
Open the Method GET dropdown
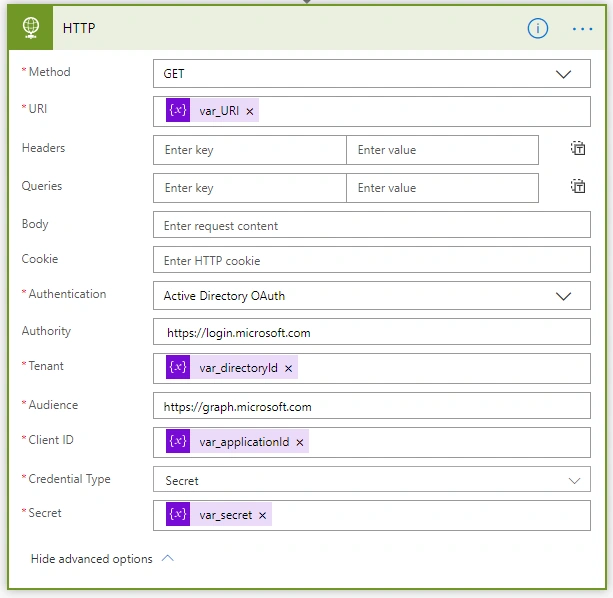point(372,74)
